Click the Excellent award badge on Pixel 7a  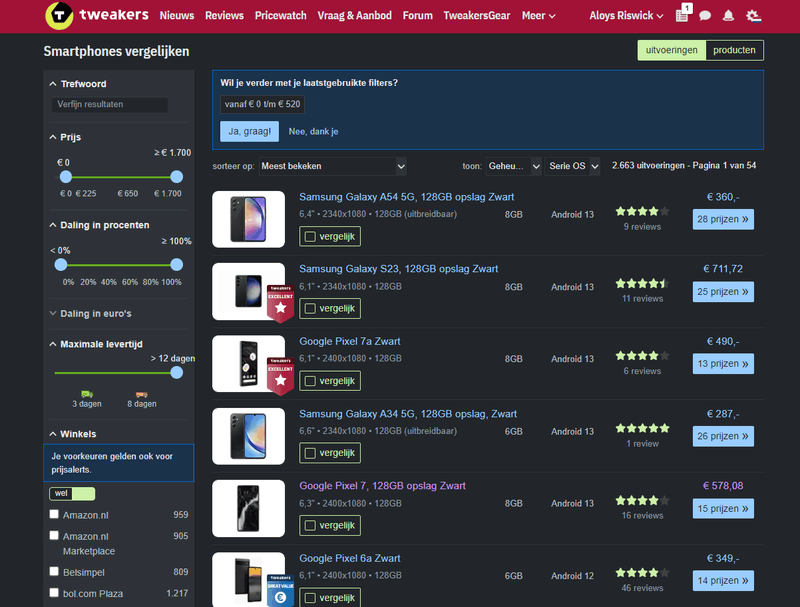pyautogui.click(x=280, y=375)
